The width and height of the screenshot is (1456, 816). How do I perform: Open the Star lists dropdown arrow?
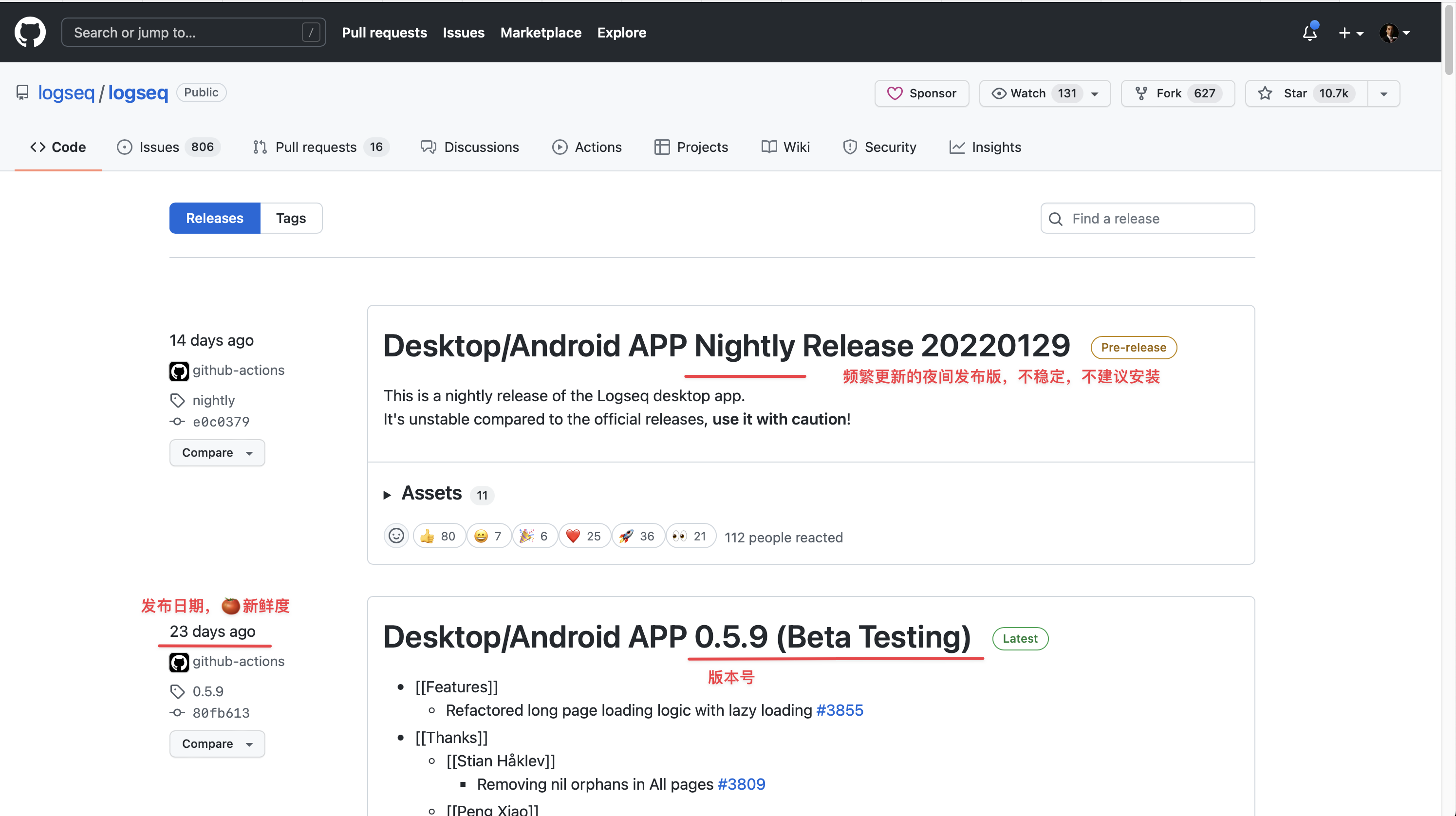1383,94
